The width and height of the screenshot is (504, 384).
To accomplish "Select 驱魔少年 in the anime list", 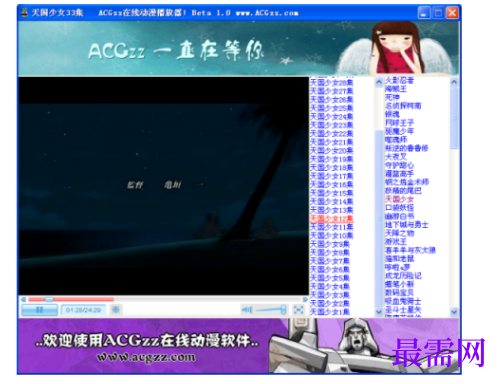I will (x=400, y=131).
